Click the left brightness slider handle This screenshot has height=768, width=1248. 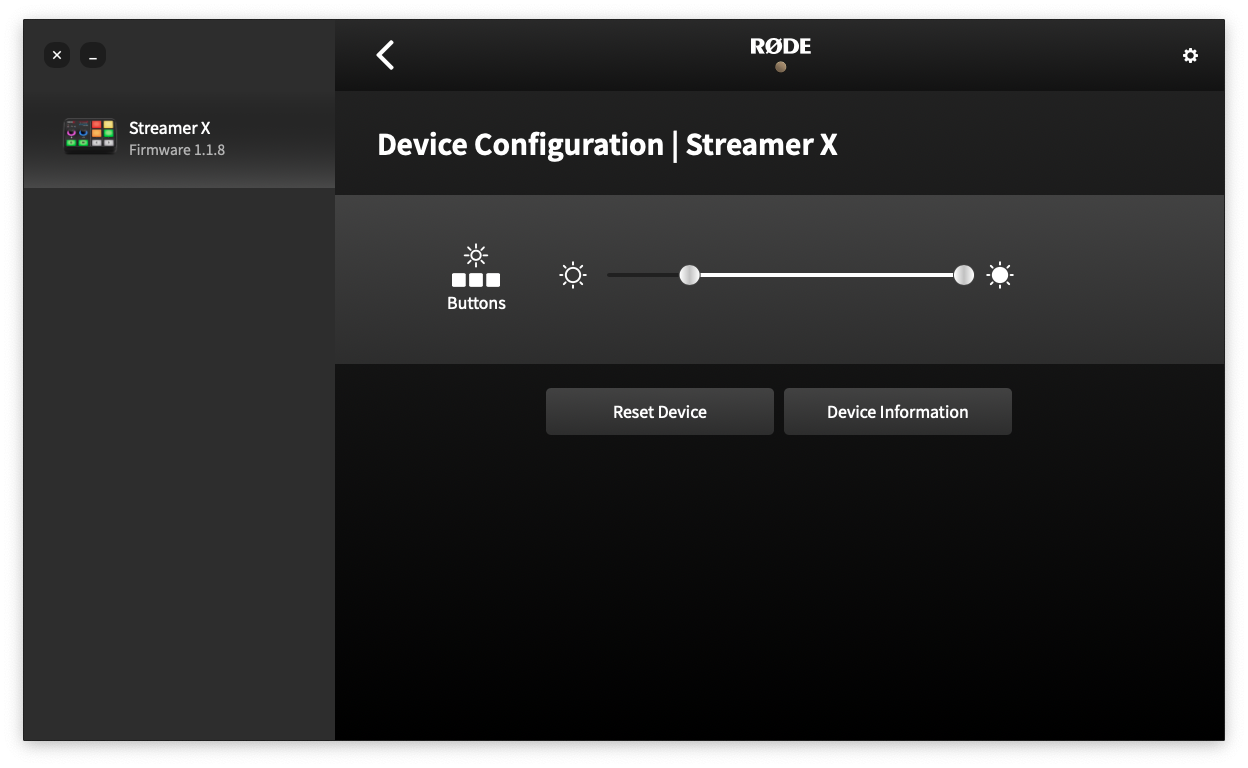689,275
